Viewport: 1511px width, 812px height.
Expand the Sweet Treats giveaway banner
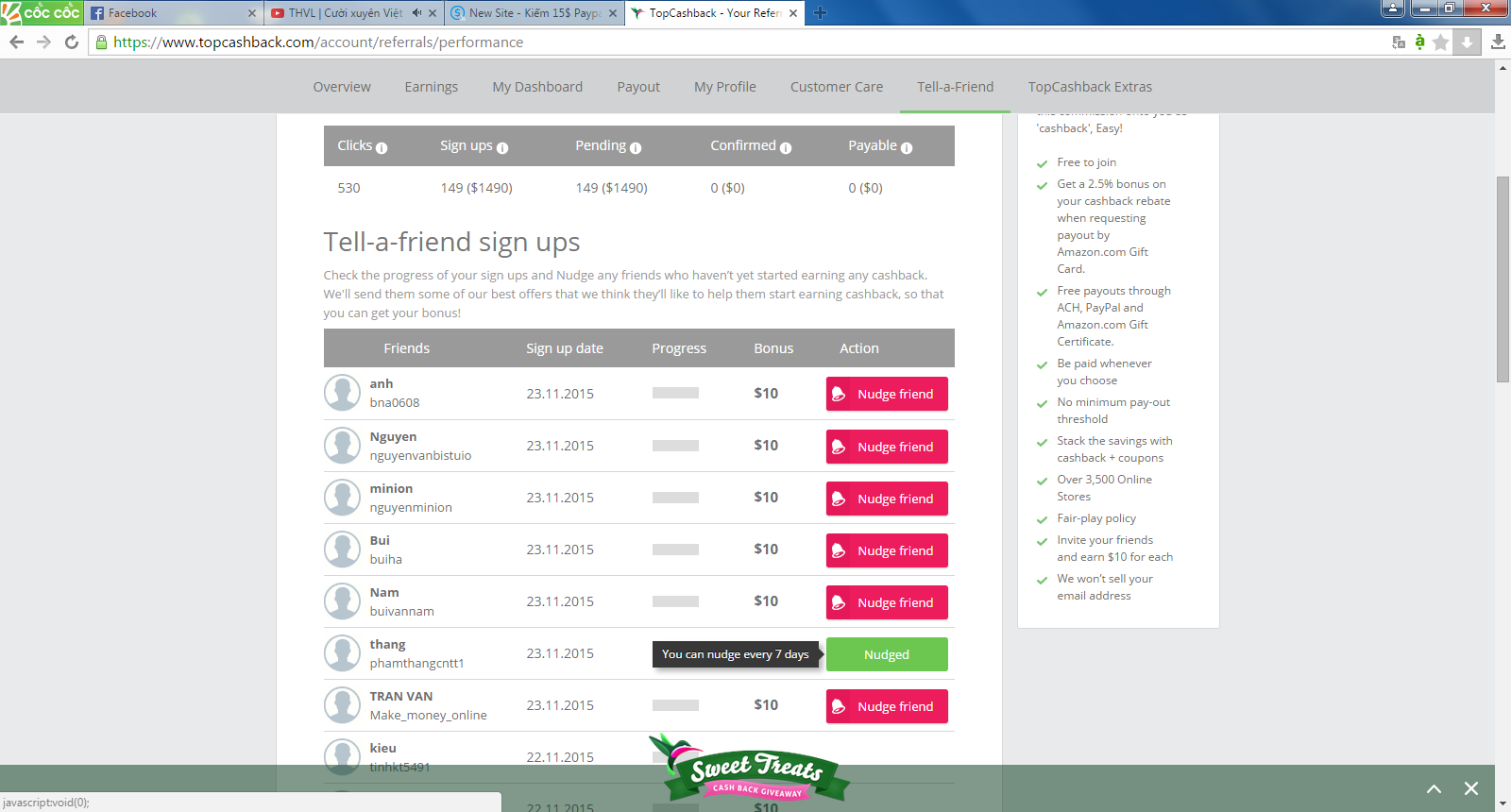click(1434, 788)
